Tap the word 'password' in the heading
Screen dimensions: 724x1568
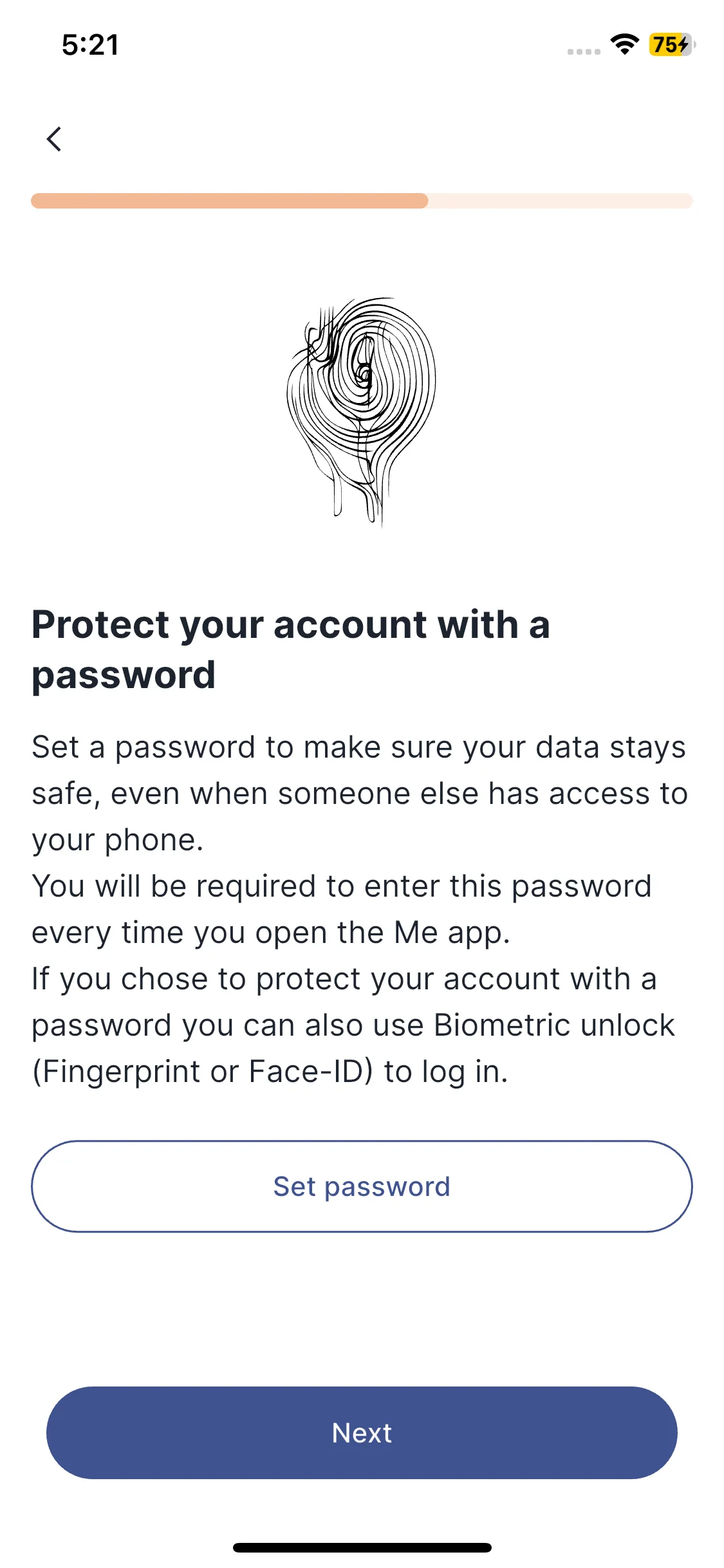click(x=124, y=676)
